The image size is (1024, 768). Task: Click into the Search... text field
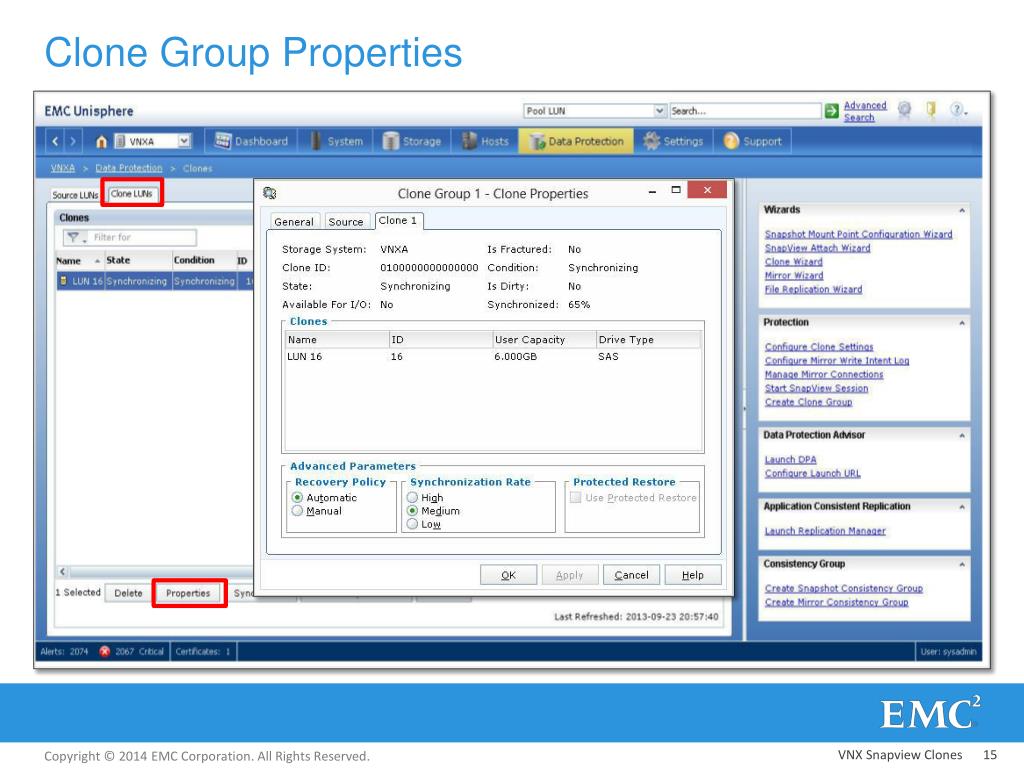pos(745,111)
